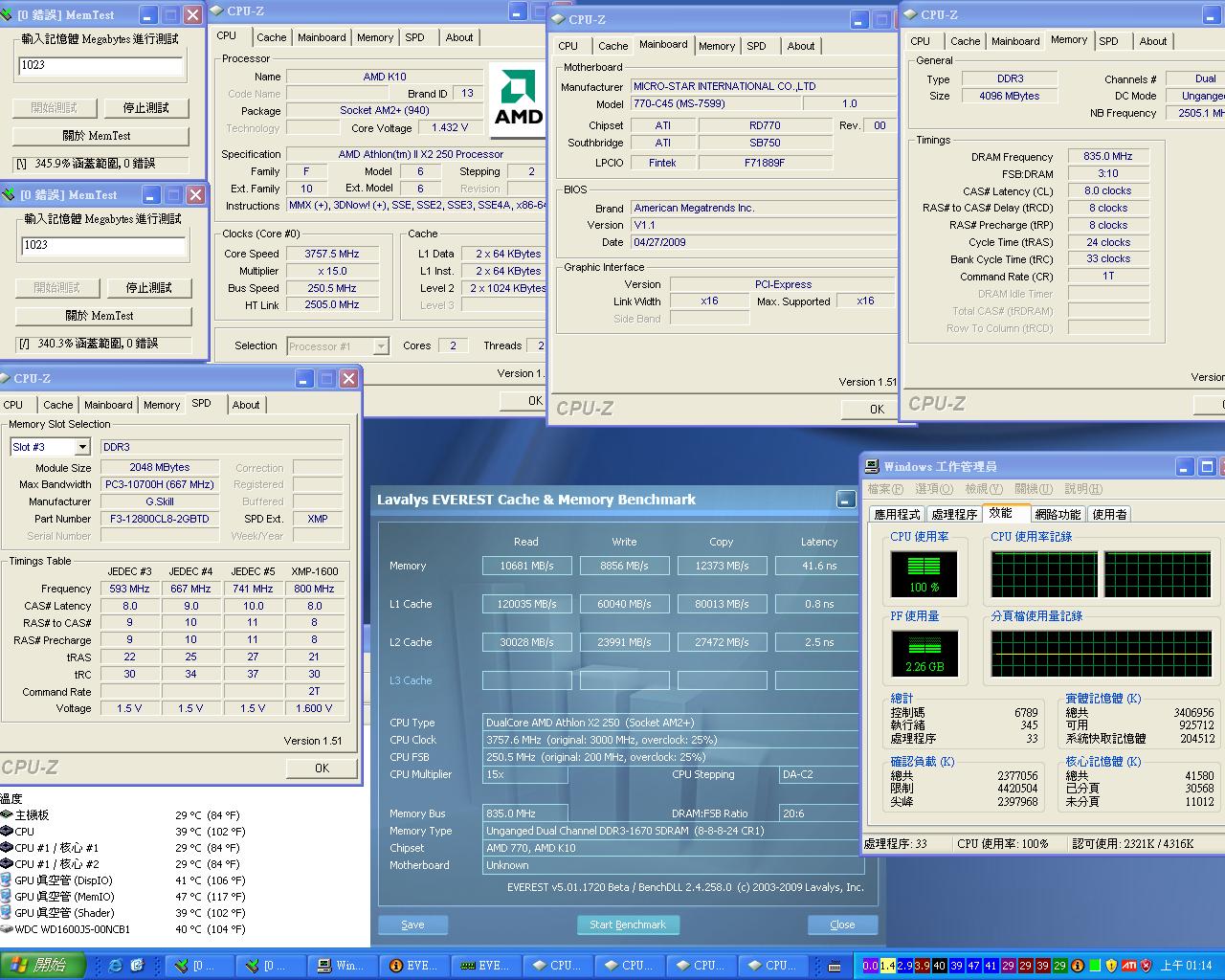Switch to 應用程式 tab in Task Manager

897,515
